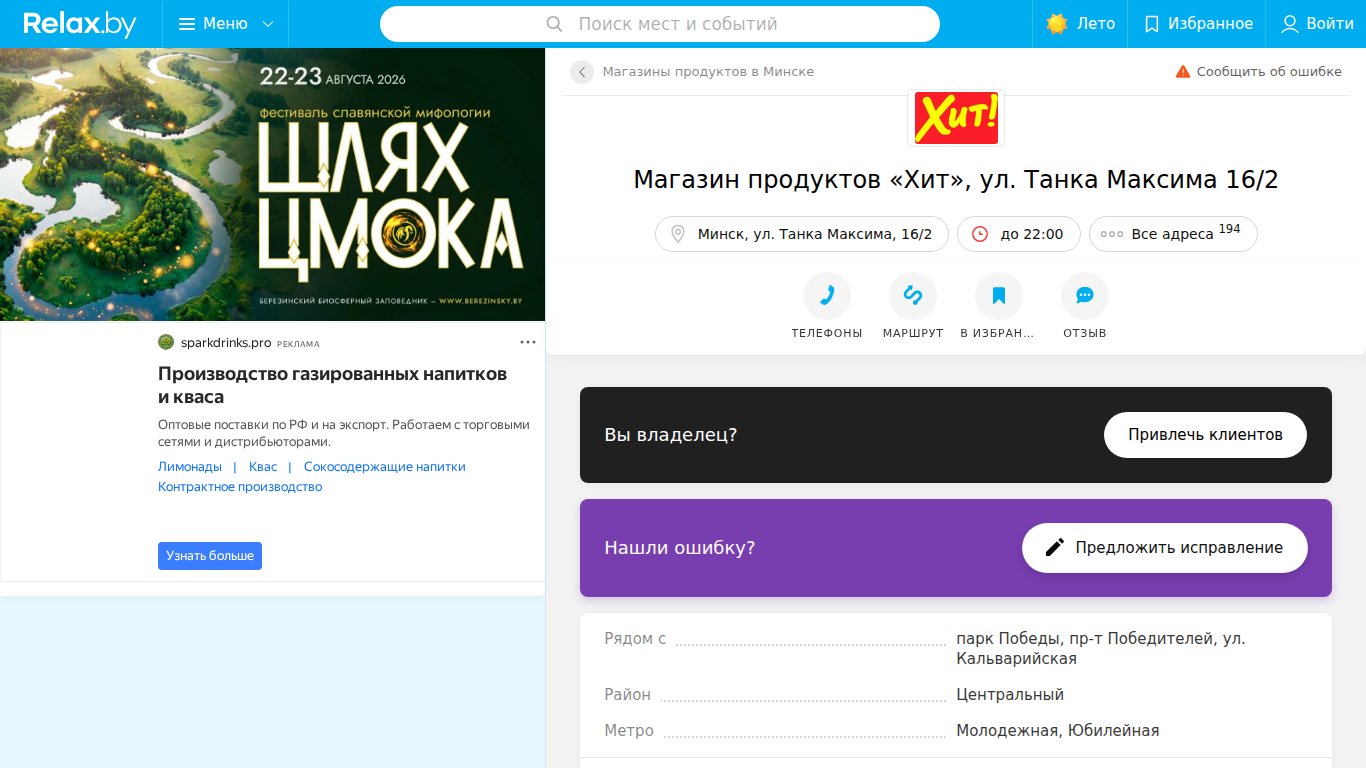The image size is (1366, 768).
Task: Open sparkdrinks.pro ad source link
Action: 226,343
